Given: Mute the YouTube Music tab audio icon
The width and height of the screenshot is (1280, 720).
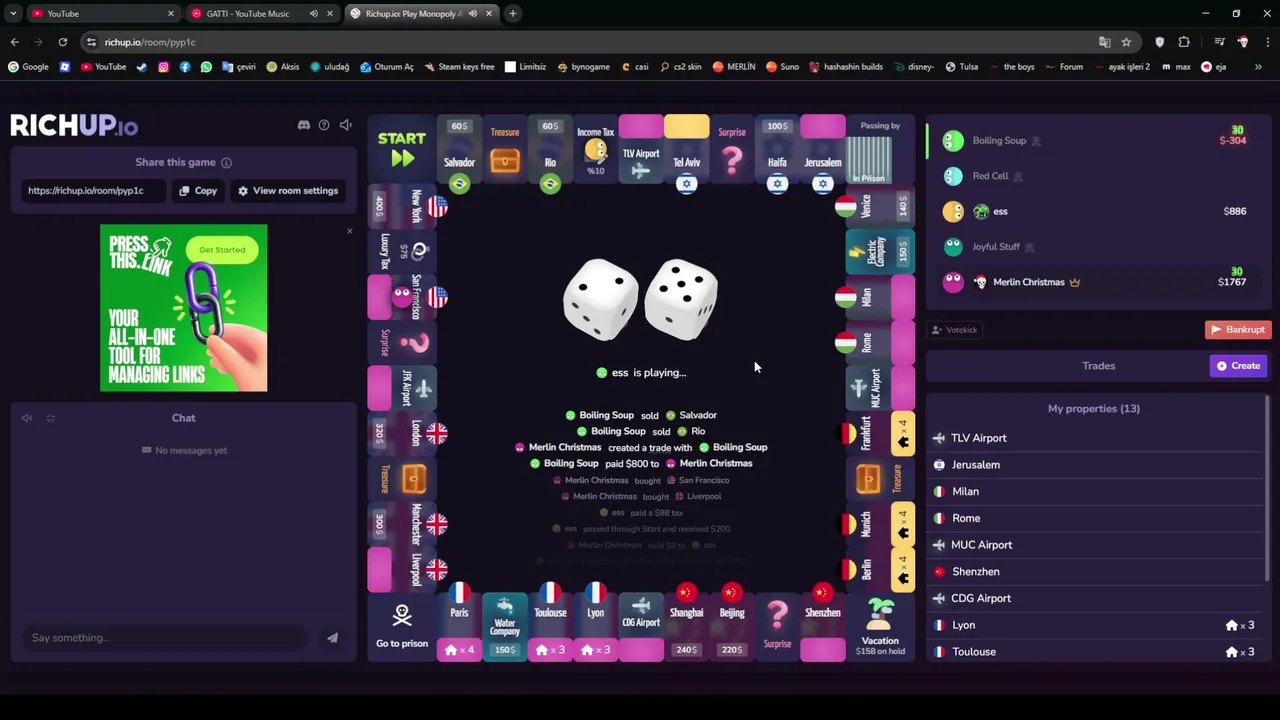Looking at the screenshot, I should 314,13.
